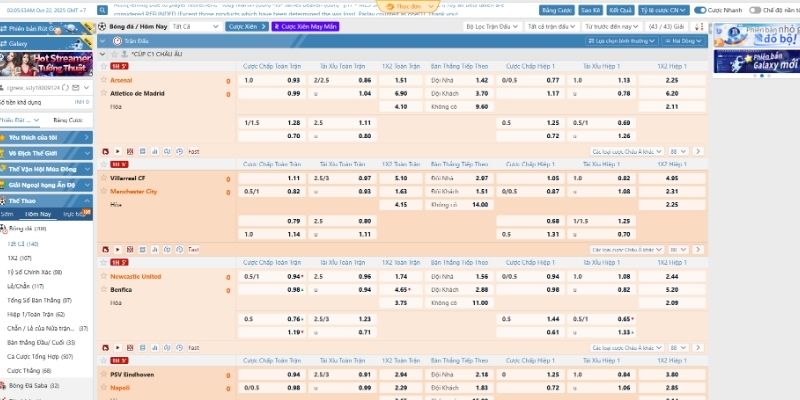Image resolution: width=800 pixels, height=400 pixels.
Task: Select Arsenal handicap odds 0.93
Action: tap(294, 80)
